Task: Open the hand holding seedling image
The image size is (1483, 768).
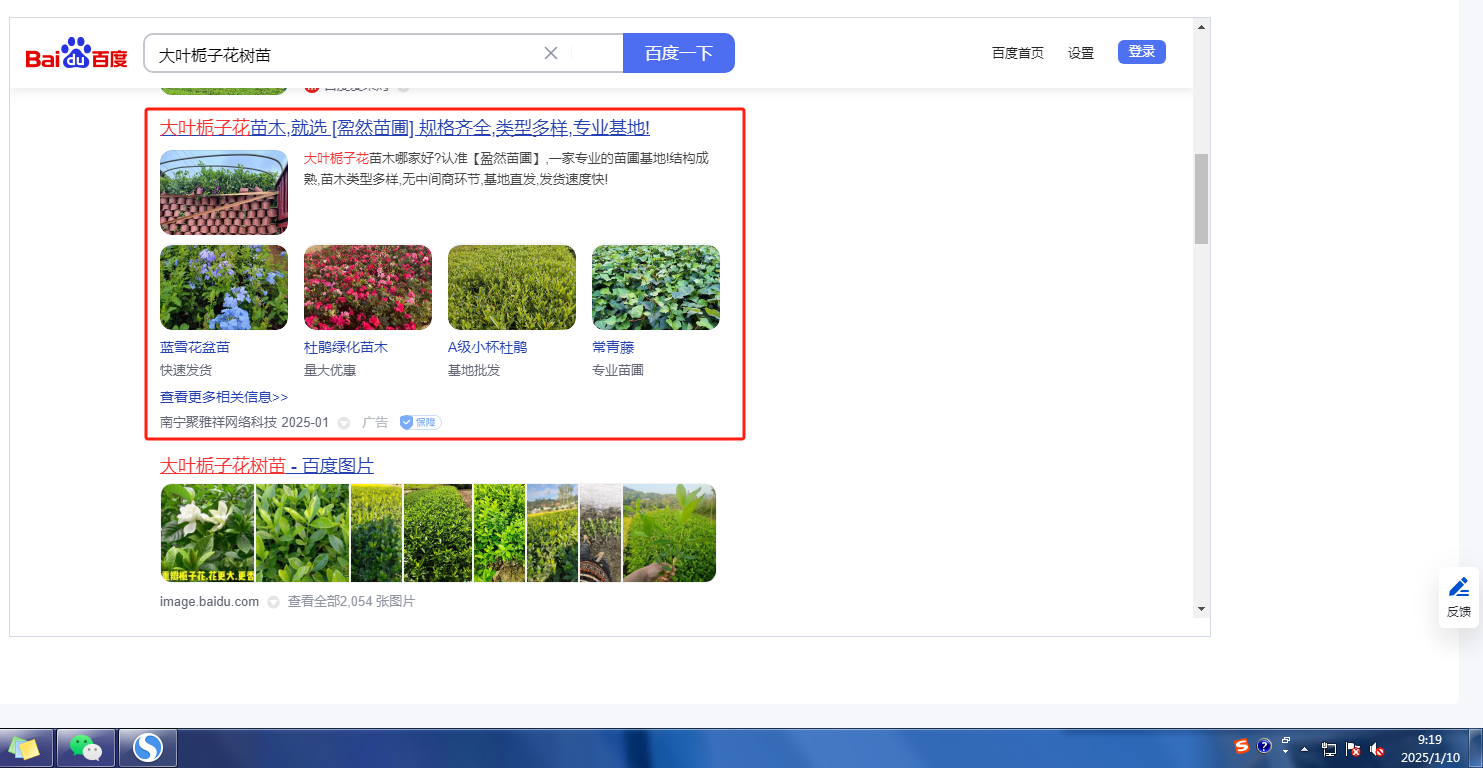Action: [x=669, y=533]
